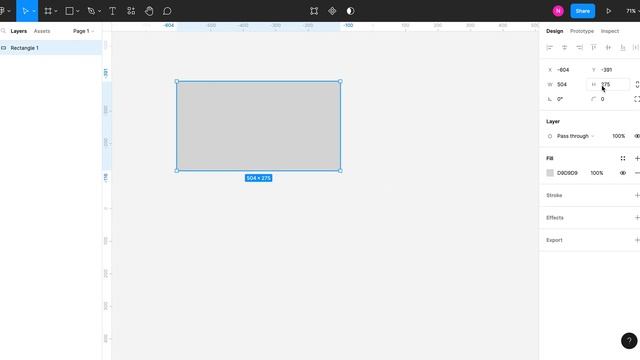
Task: Open the Pen tools dropdown arrow
Action: 99,11
